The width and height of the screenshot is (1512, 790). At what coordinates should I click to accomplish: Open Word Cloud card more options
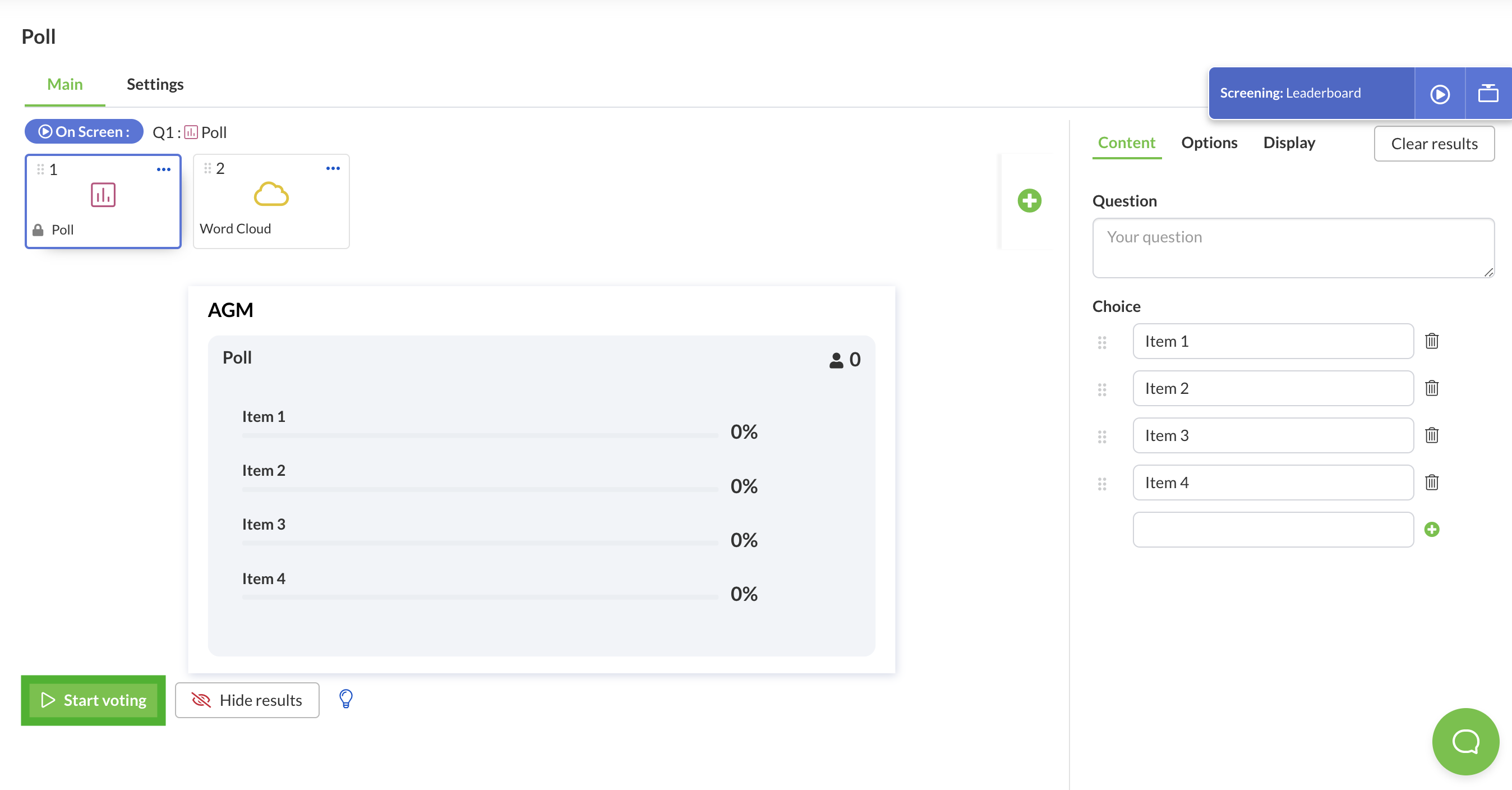point(333,168)
